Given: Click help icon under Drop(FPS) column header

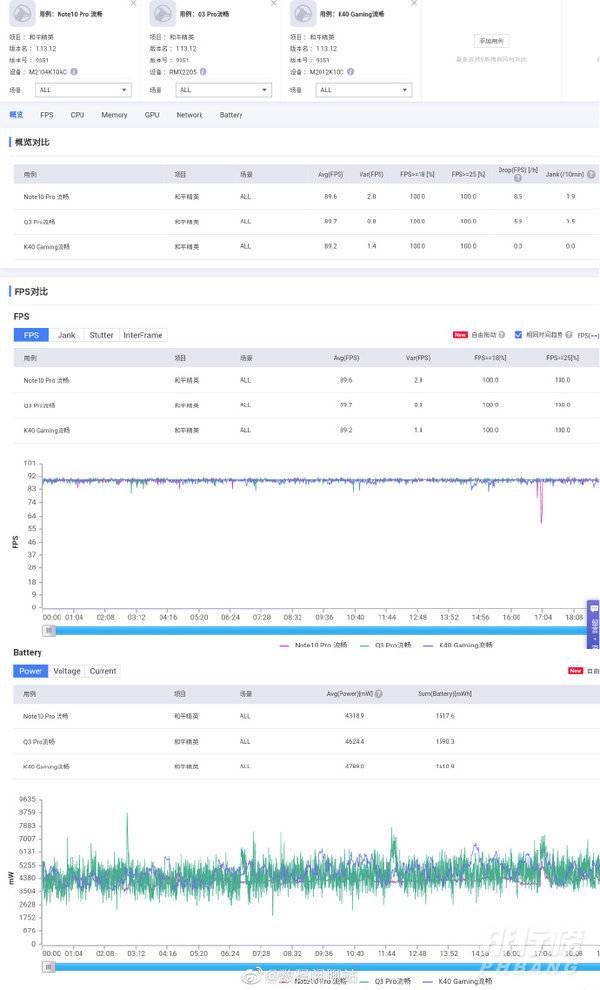Looking at the screenshot, I should (x=517, y=178).
